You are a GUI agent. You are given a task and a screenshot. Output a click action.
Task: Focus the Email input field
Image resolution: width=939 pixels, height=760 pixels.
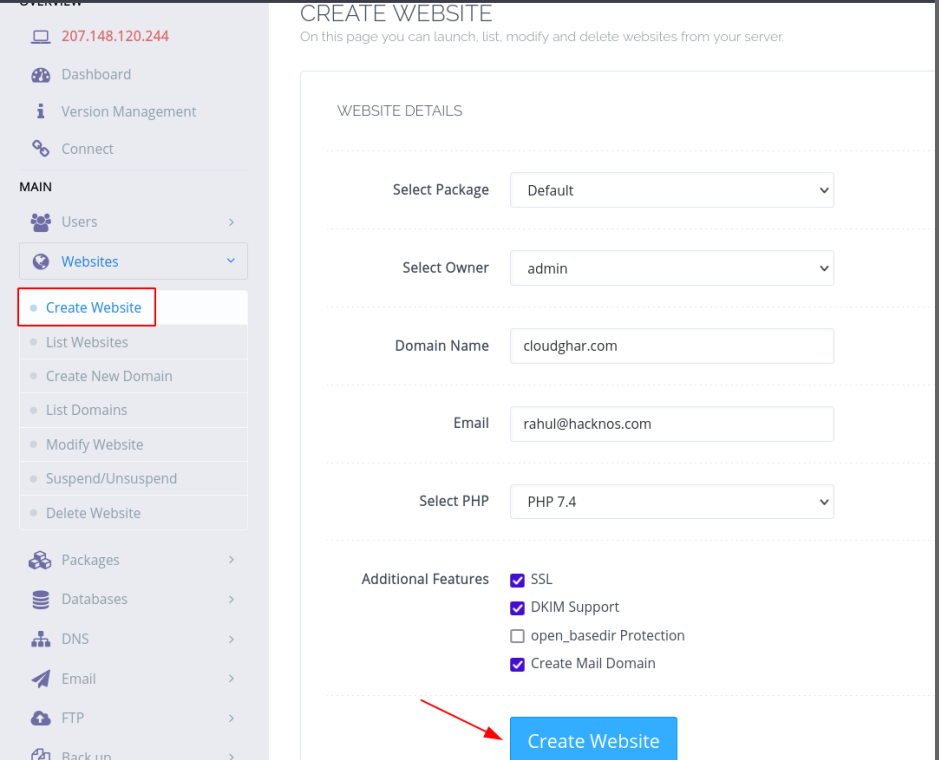[672, 424]
